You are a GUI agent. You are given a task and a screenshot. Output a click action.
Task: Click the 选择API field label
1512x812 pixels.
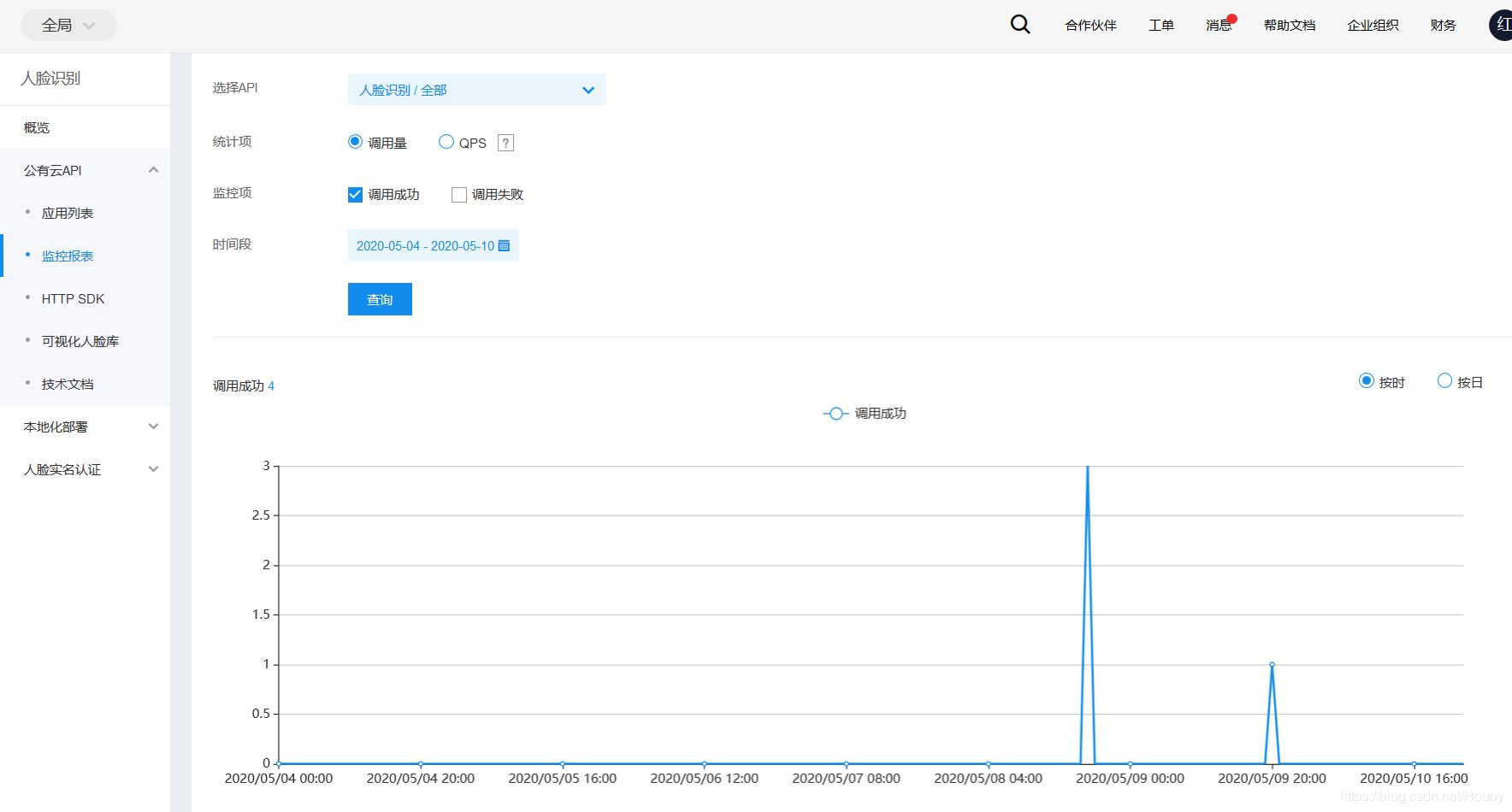point(235,88)
